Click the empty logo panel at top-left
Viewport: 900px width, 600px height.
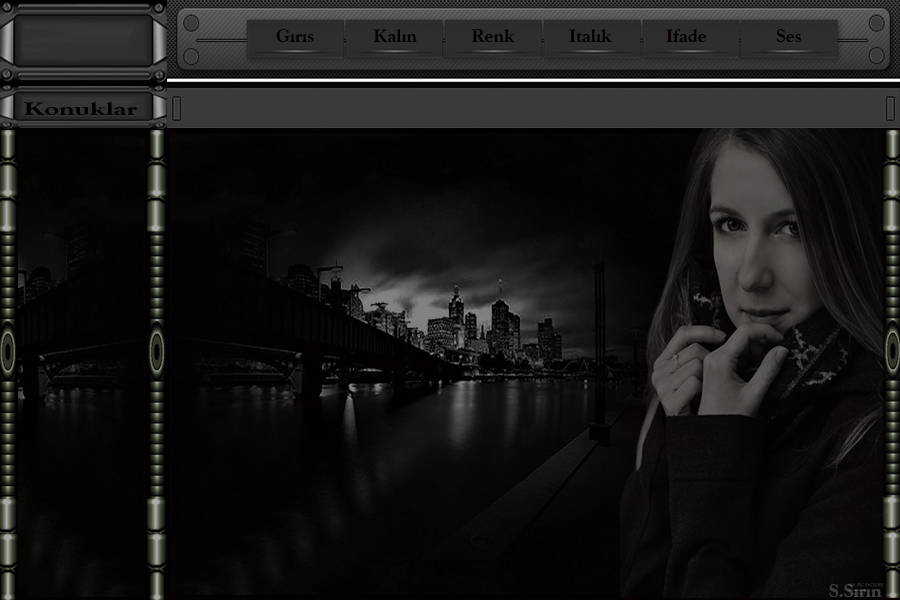pyautogui.click(x=83, y=40)
